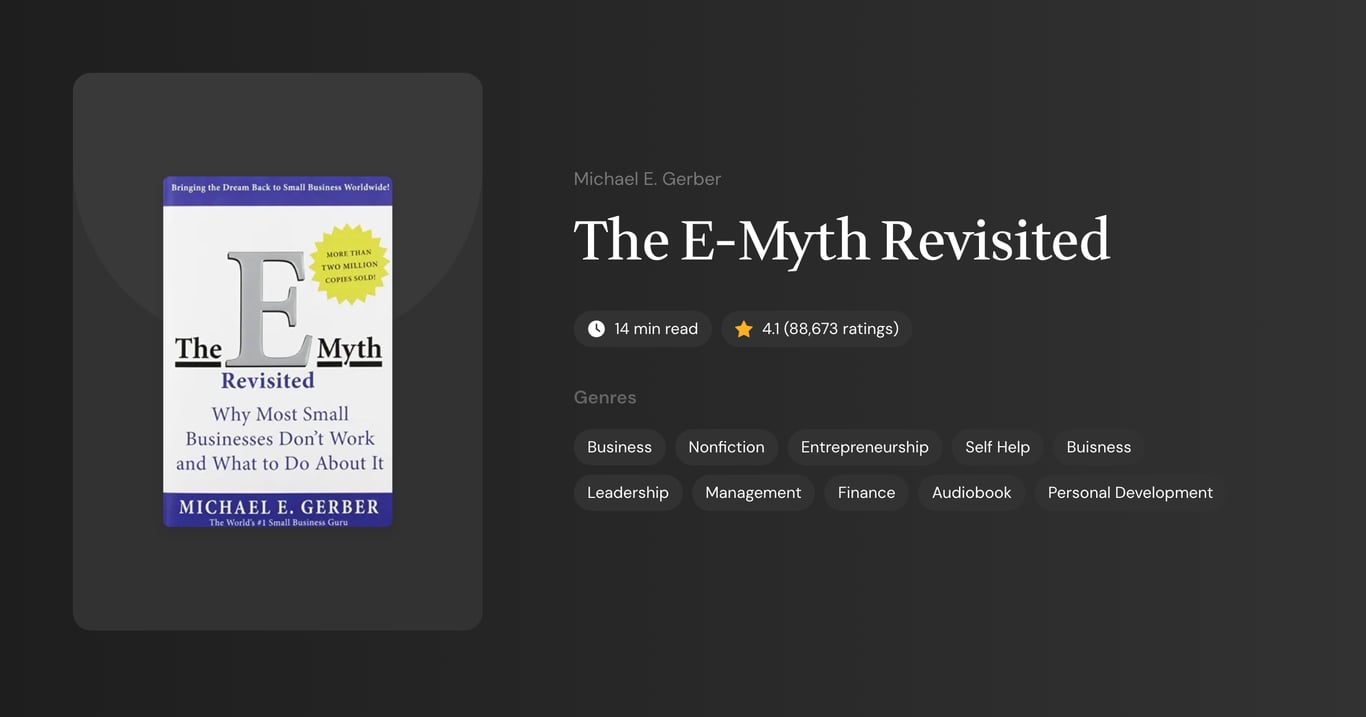
Task: Select the Audiobook genre tag
Action: 971,492
